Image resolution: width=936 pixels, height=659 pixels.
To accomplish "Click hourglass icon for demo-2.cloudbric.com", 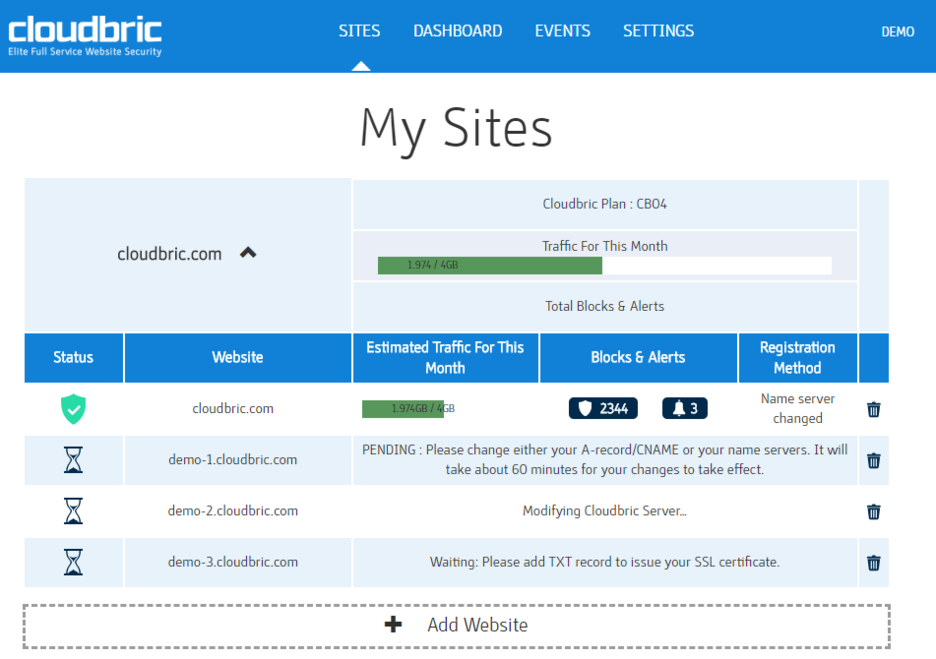I will pos(73,512).
